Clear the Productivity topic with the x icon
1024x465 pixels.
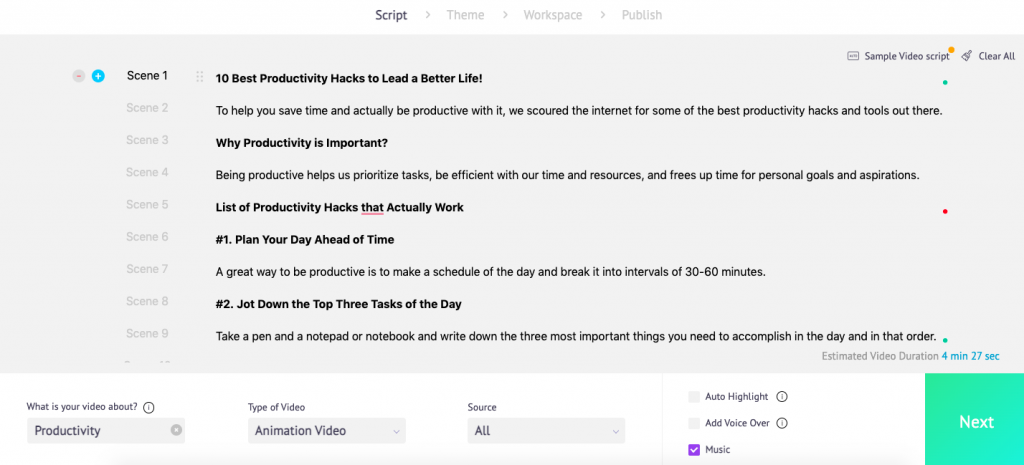coord(176,430)
